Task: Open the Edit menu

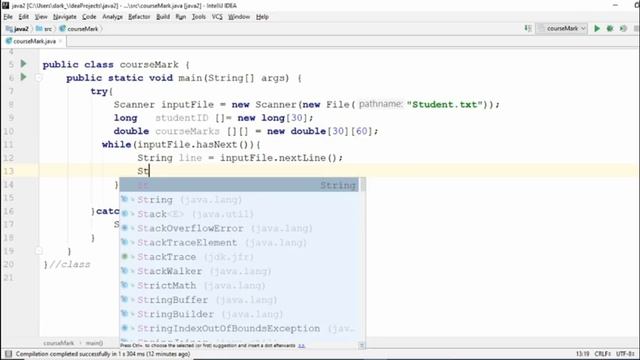Action: pyautogui.click(x=24, y=17)
